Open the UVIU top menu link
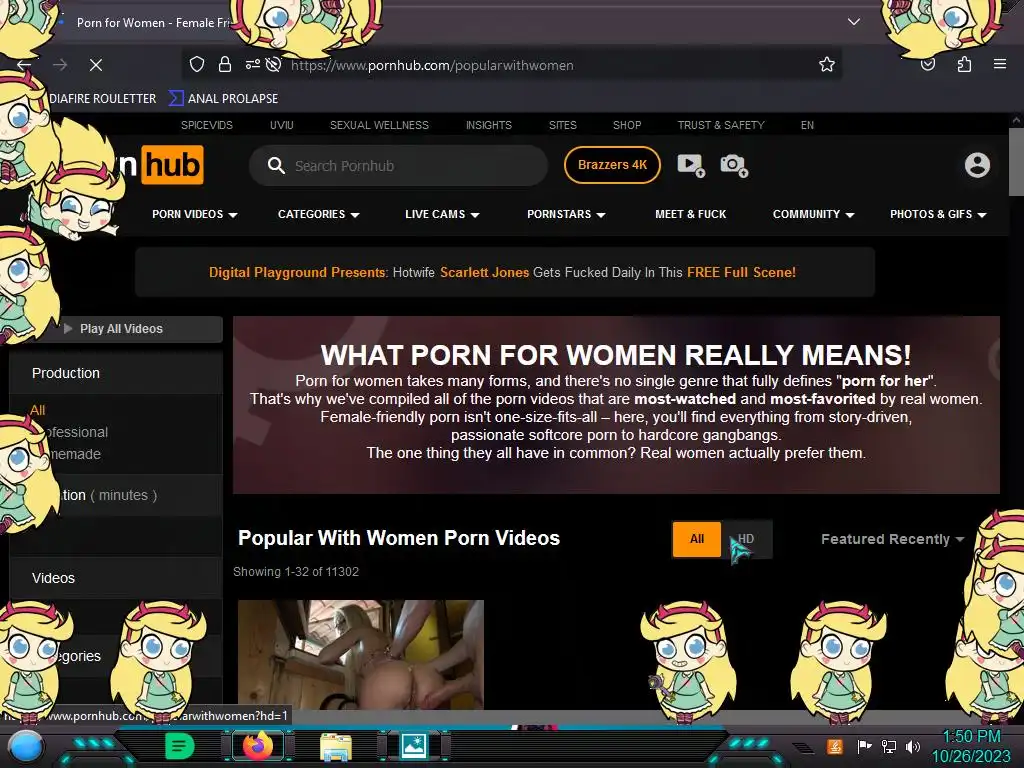The height and width of the screenshot is (768, 1024). (281, 125)
